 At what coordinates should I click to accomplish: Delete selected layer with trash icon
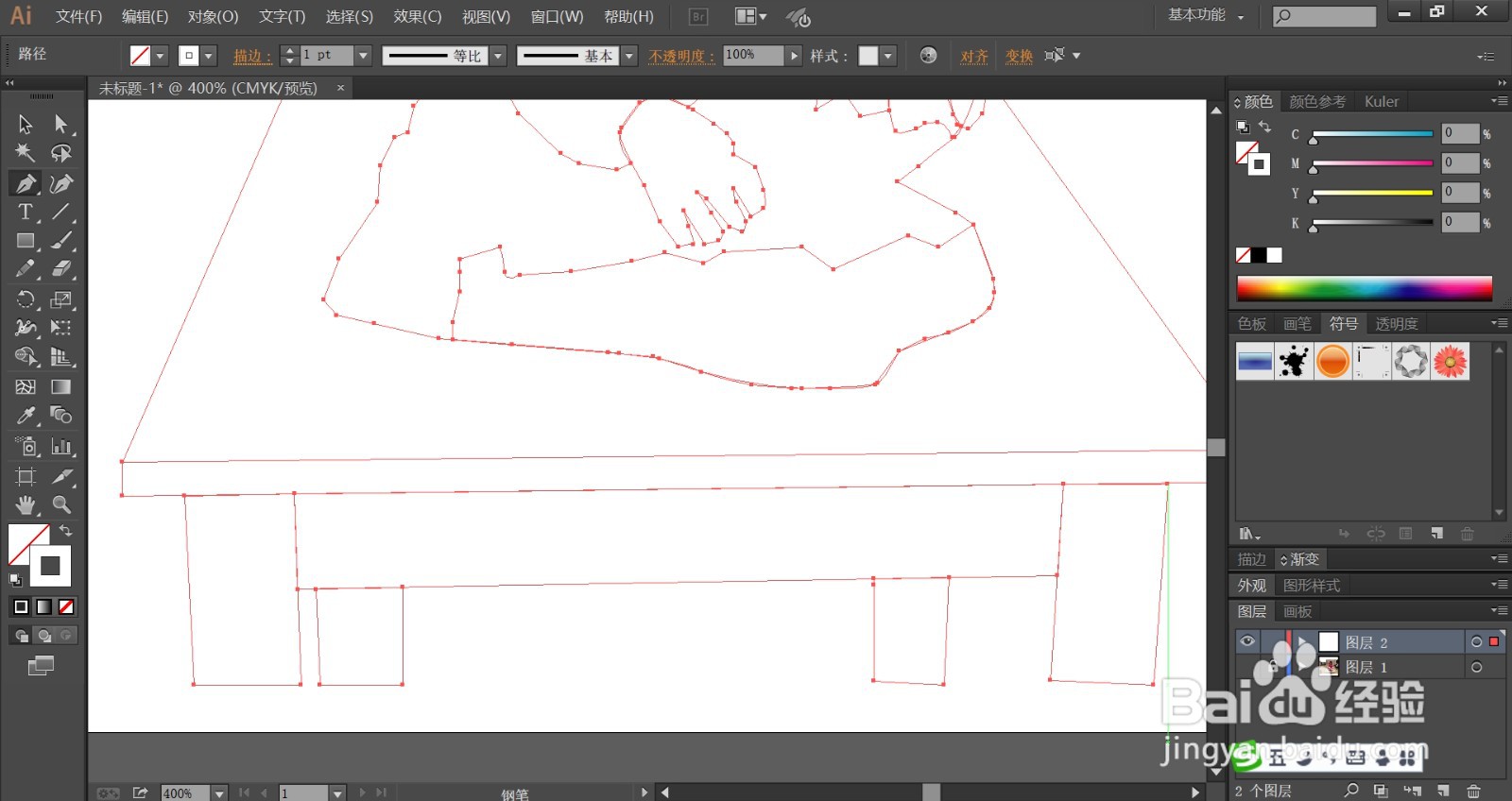pos(1473,791)
